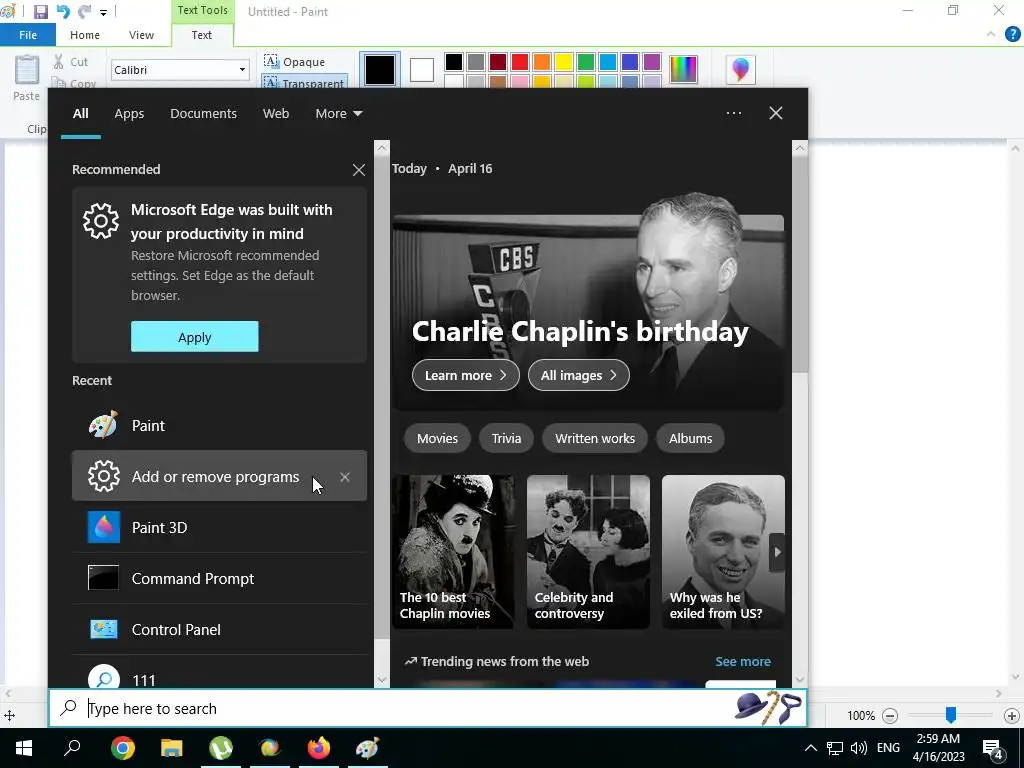Open search options three-dot menu
Image resolution: width=1024 pixels, height=768 pixels.
(734, 113)
